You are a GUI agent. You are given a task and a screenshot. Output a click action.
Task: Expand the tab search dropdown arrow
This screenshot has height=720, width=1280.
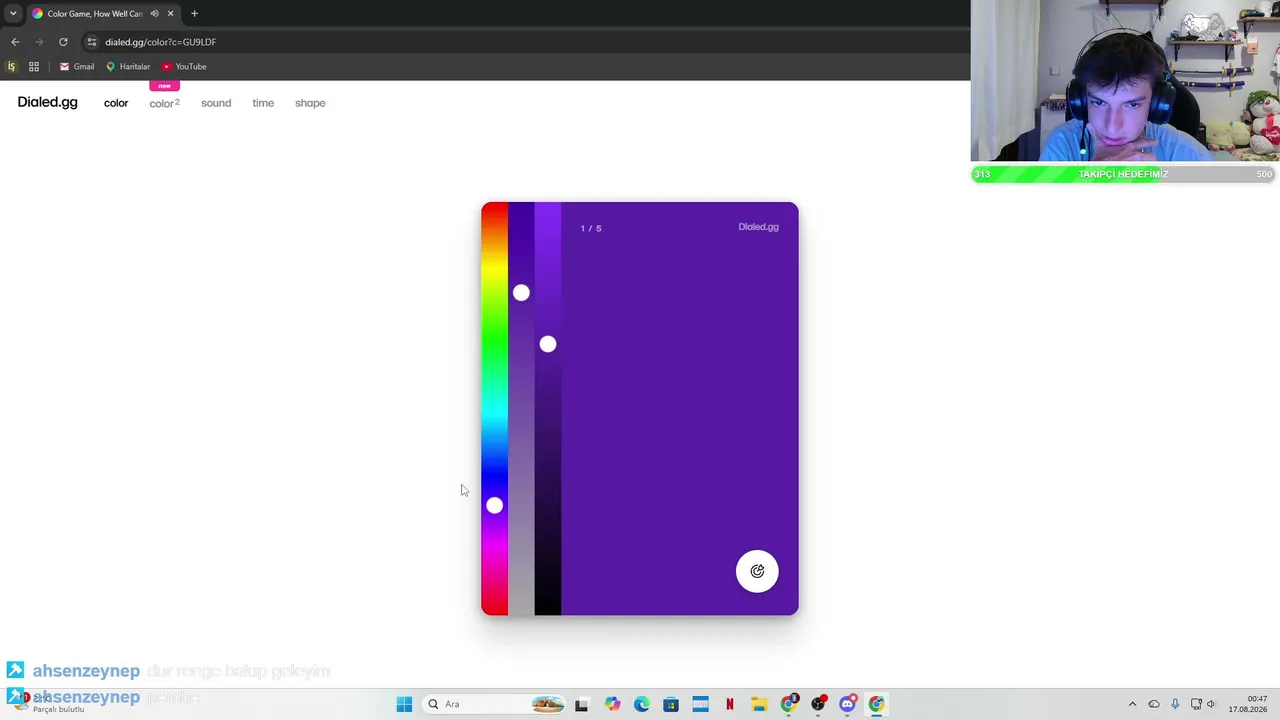pos(12,14)
